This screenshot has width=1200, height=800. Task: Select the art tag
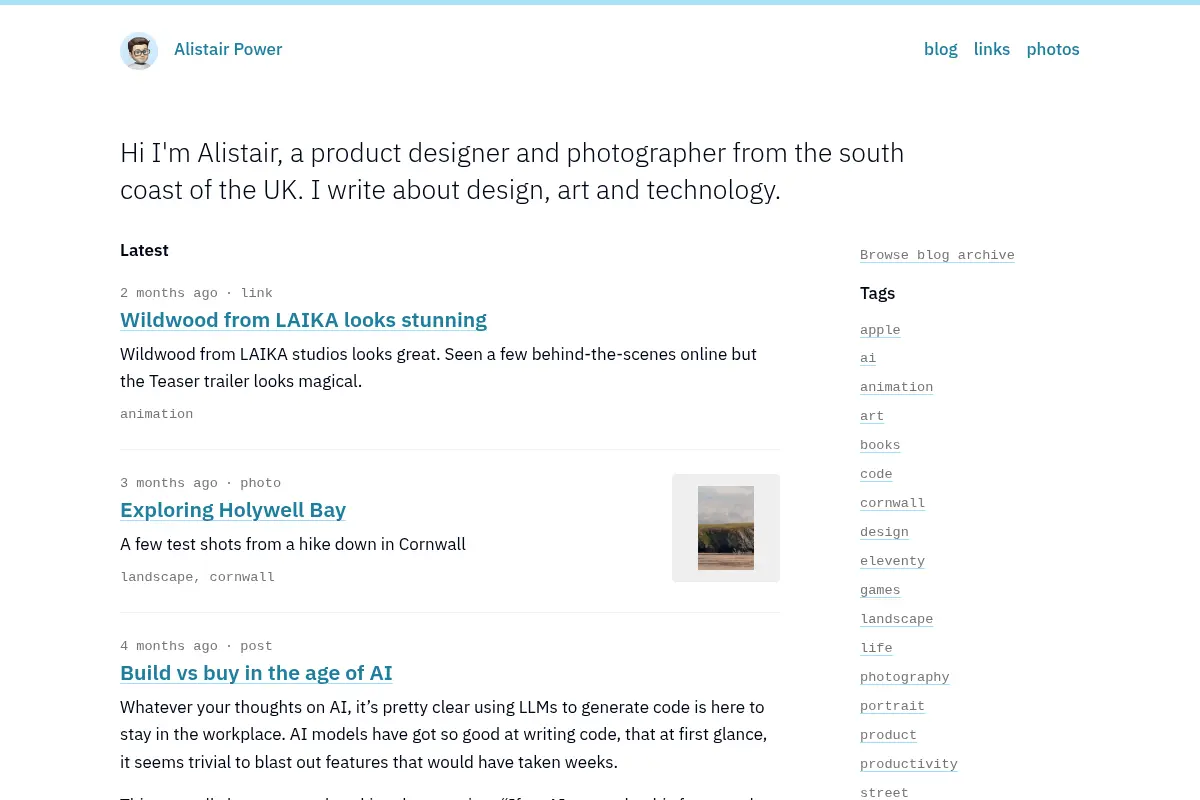872,416
